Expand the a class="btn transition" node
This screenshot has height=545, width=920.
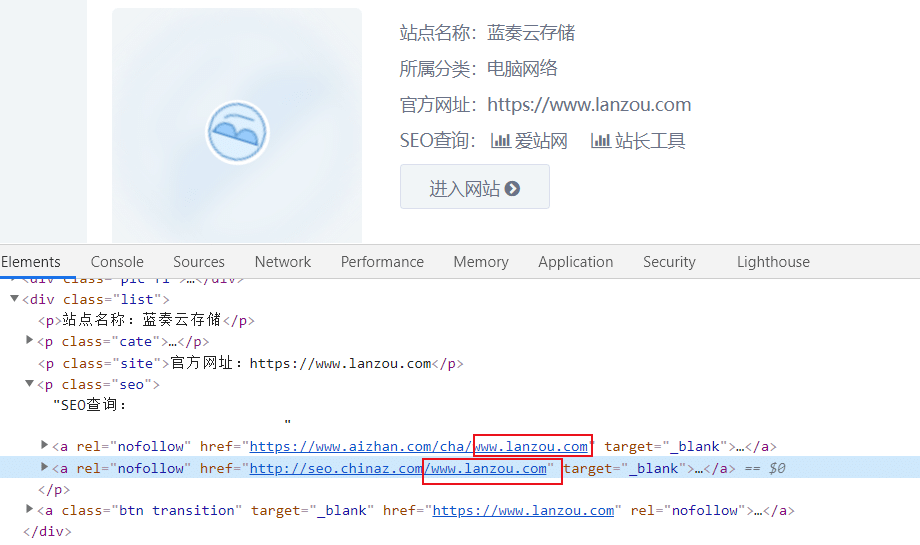click(30, 510)
